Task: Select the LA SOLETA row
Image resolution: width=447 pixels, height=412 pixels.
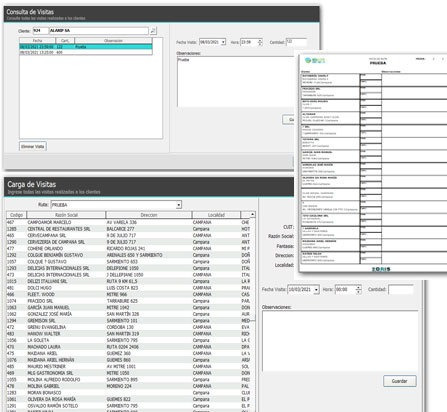Action: [128, 340]
